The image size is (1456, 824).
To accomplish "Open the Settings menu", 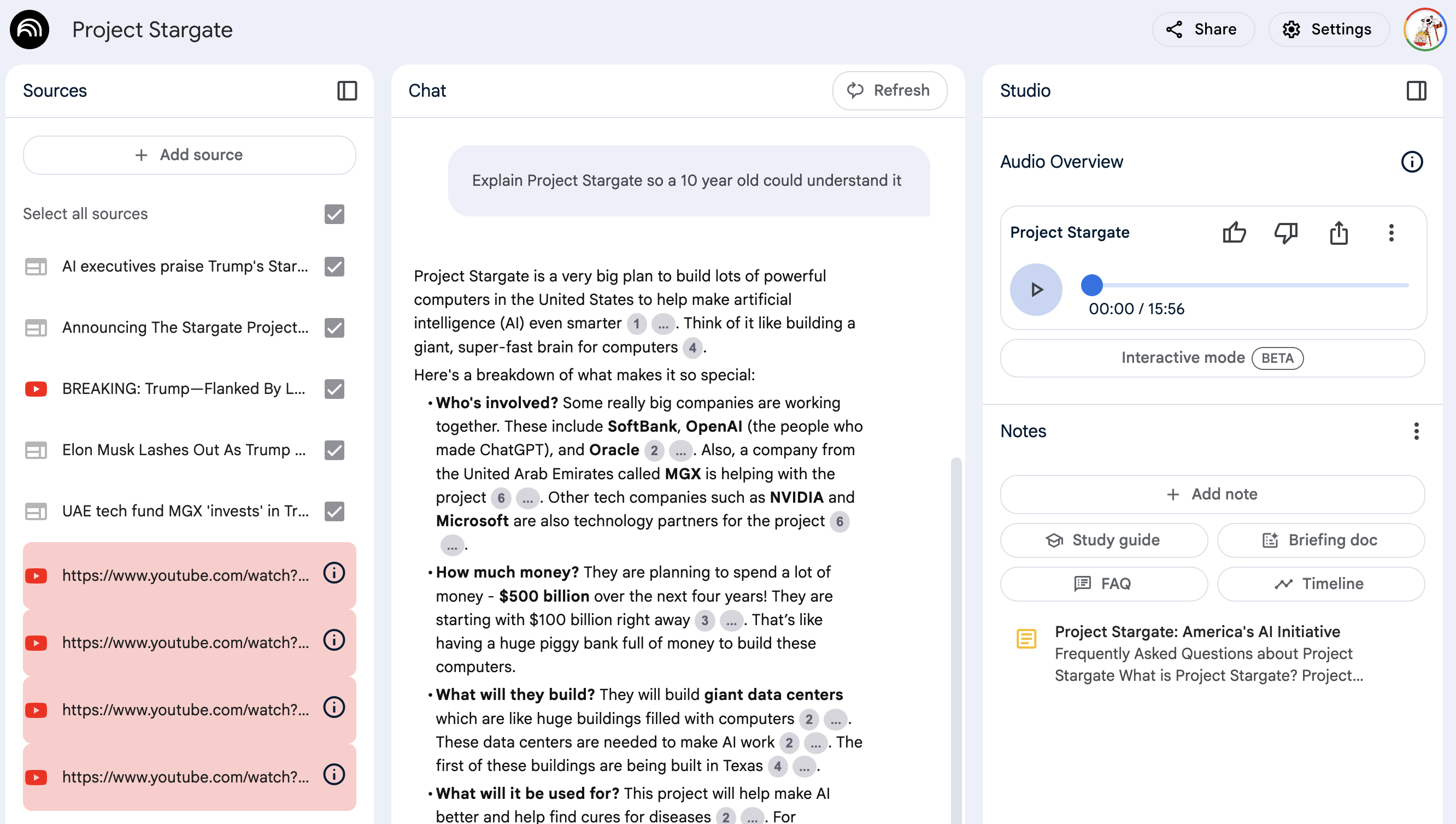I will [x=1328, y=30].
